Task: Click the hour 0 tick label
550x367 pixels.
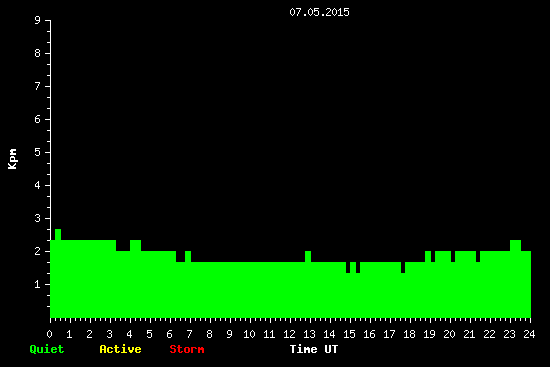Action: coord(49,334)
